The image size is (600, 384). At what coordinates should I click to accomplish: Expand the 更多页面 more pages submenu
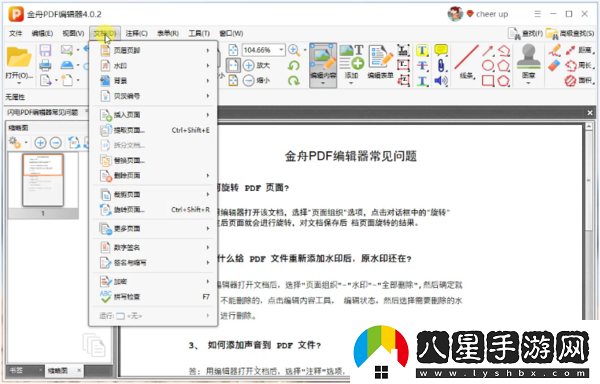click(x=153, y=228)
